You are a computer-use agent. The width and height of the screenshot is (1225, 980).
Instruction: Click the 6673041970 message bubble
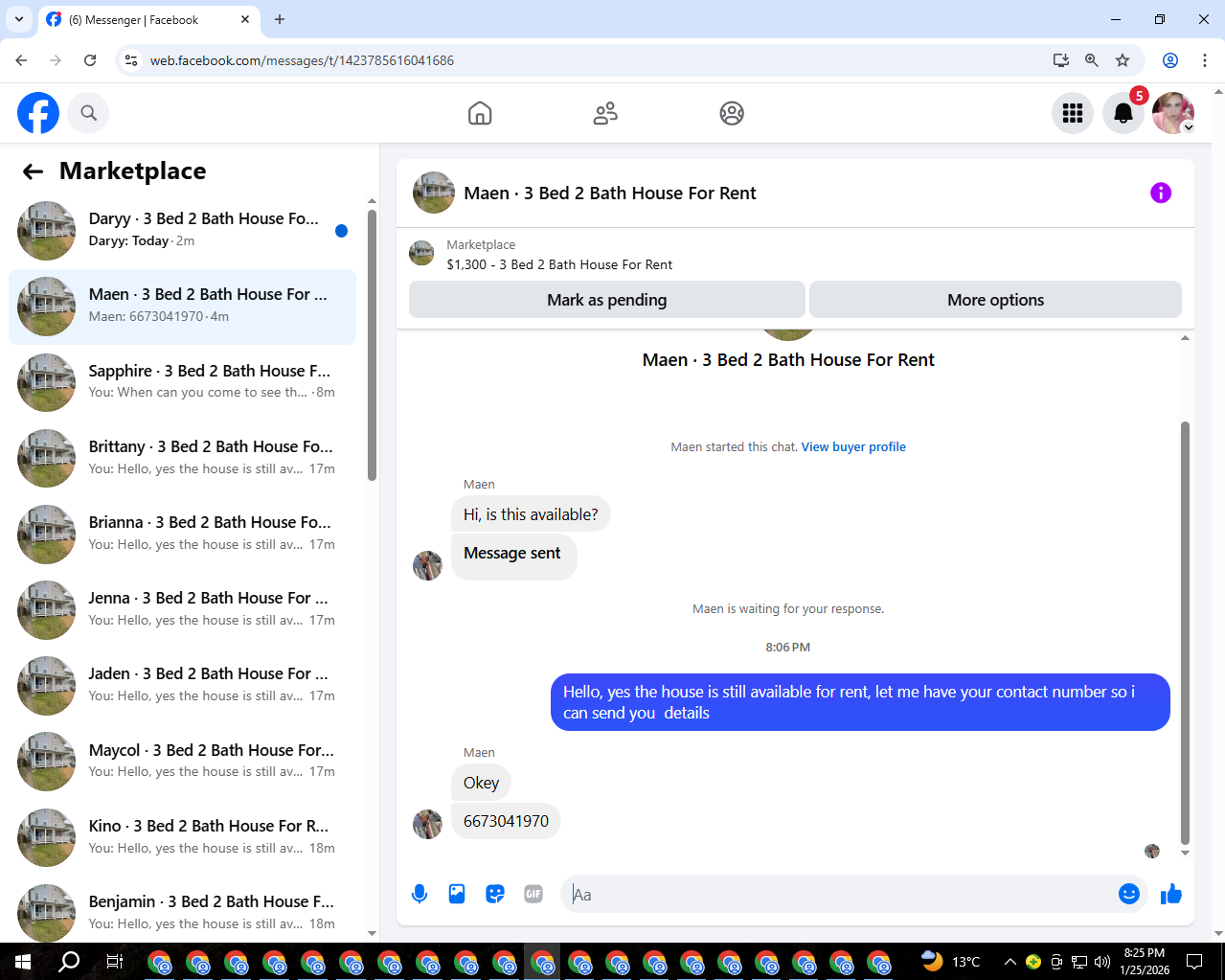click(506, 821)
